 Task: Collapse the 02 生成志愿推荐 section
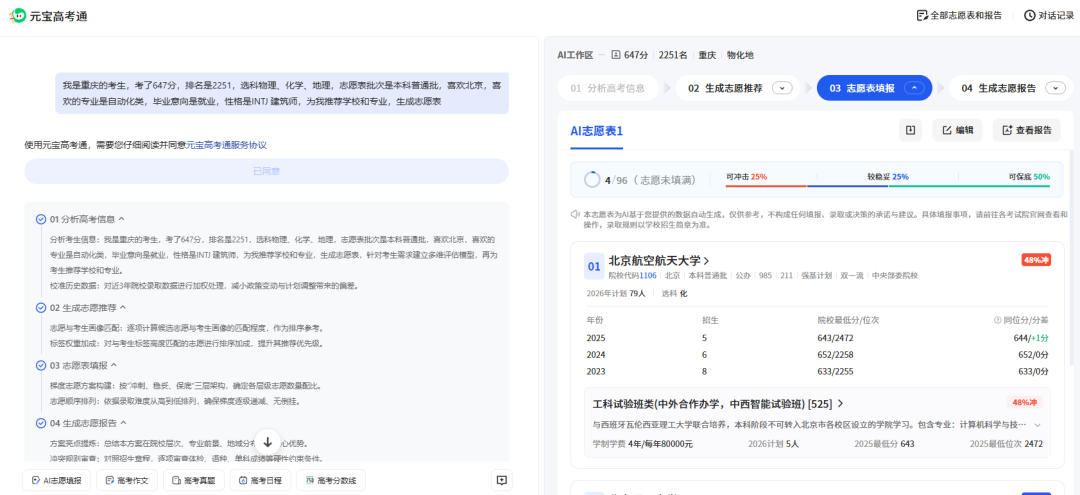tap(123, 308)
